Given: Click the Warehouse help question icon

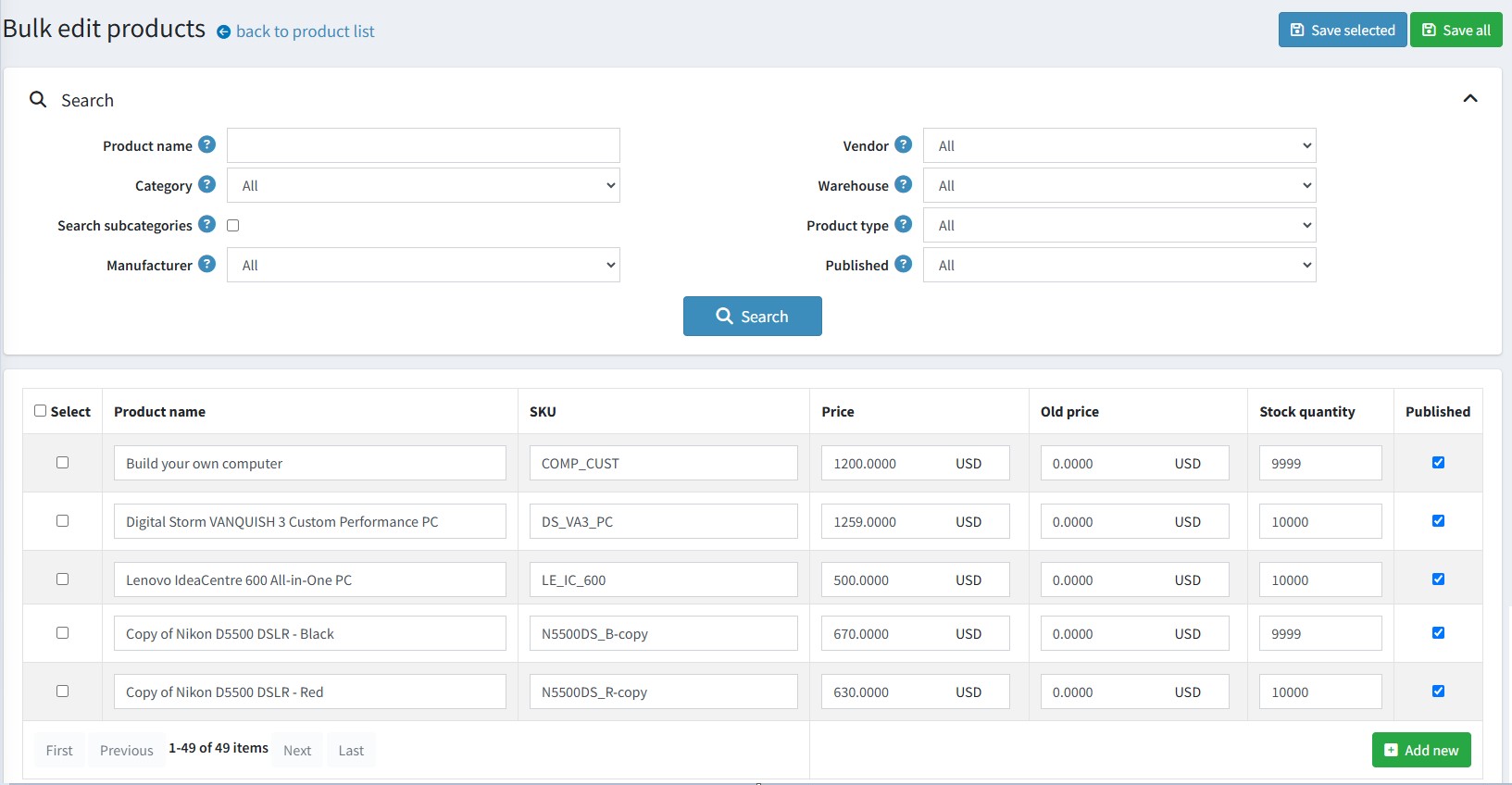Looking at the screenshot, I should pos(904,184).
